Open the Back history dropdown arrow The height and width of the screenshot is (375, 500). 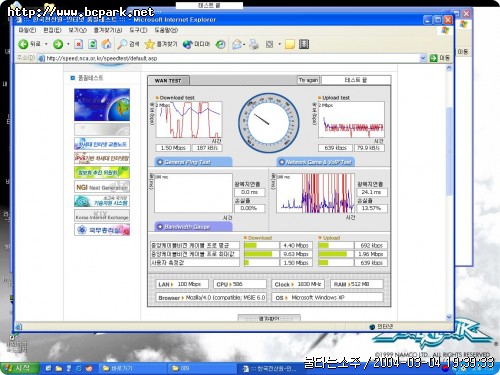coord(46,44)
